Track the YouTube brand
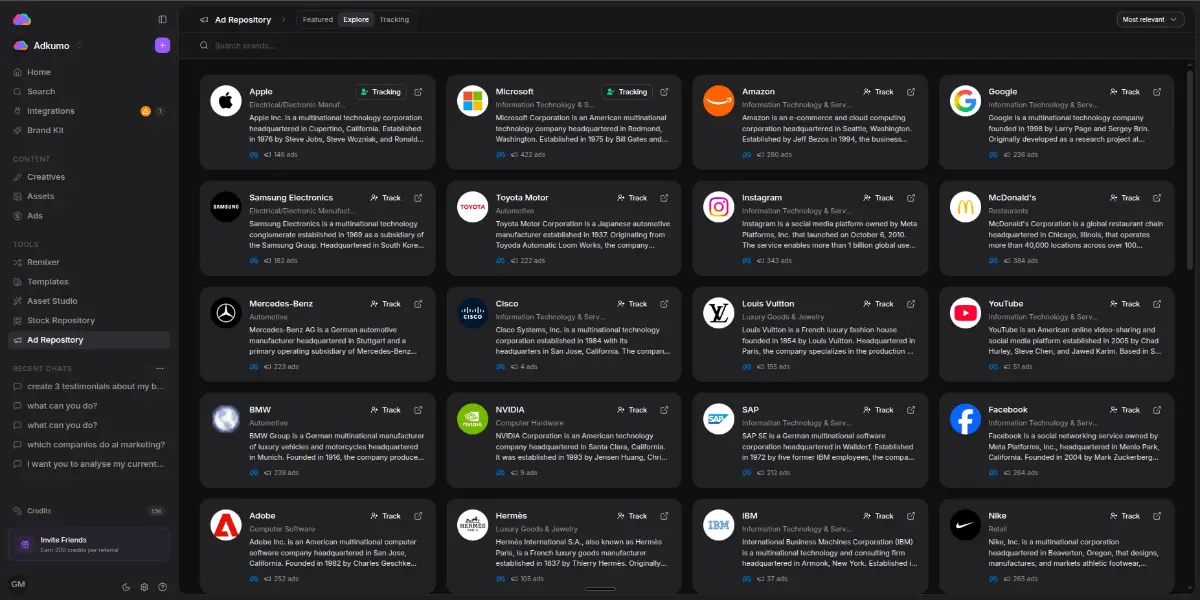Viewport: 1200px width, 600px height. pyautogui.click(x=1126, y=304)
